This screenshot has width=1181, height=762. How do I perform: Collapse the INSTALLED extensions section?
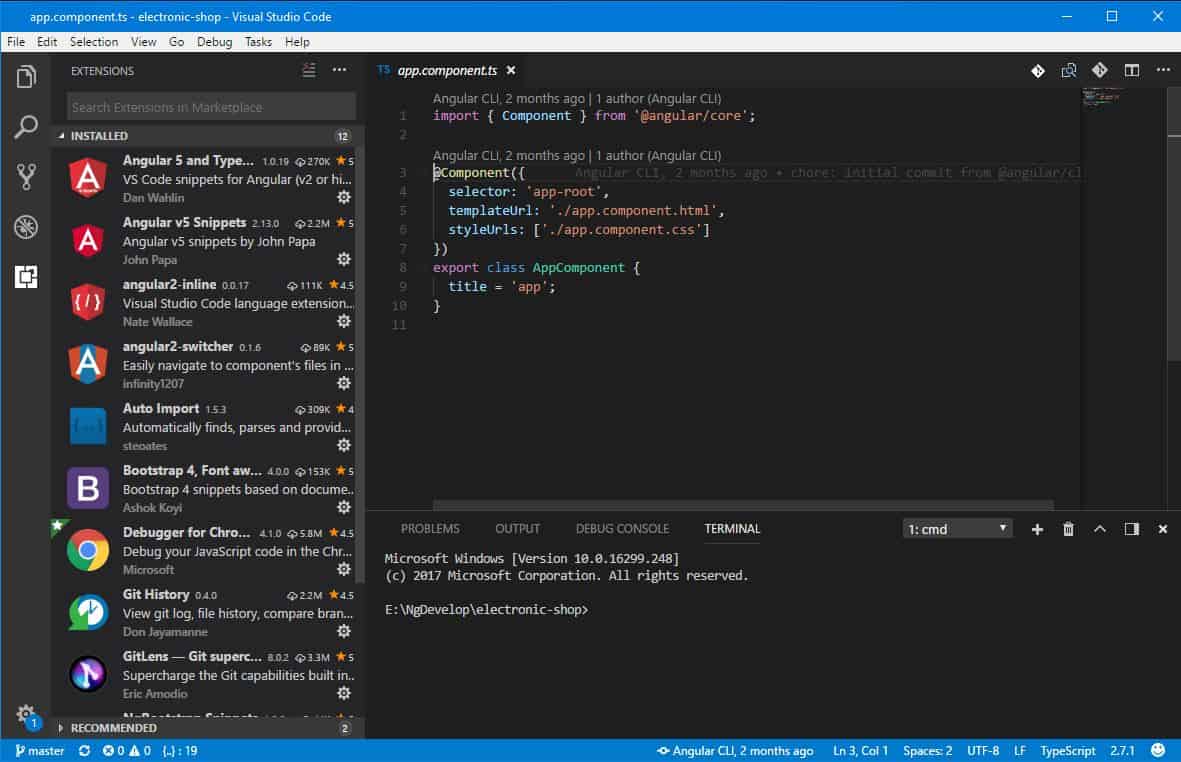[x=207, y=136]
